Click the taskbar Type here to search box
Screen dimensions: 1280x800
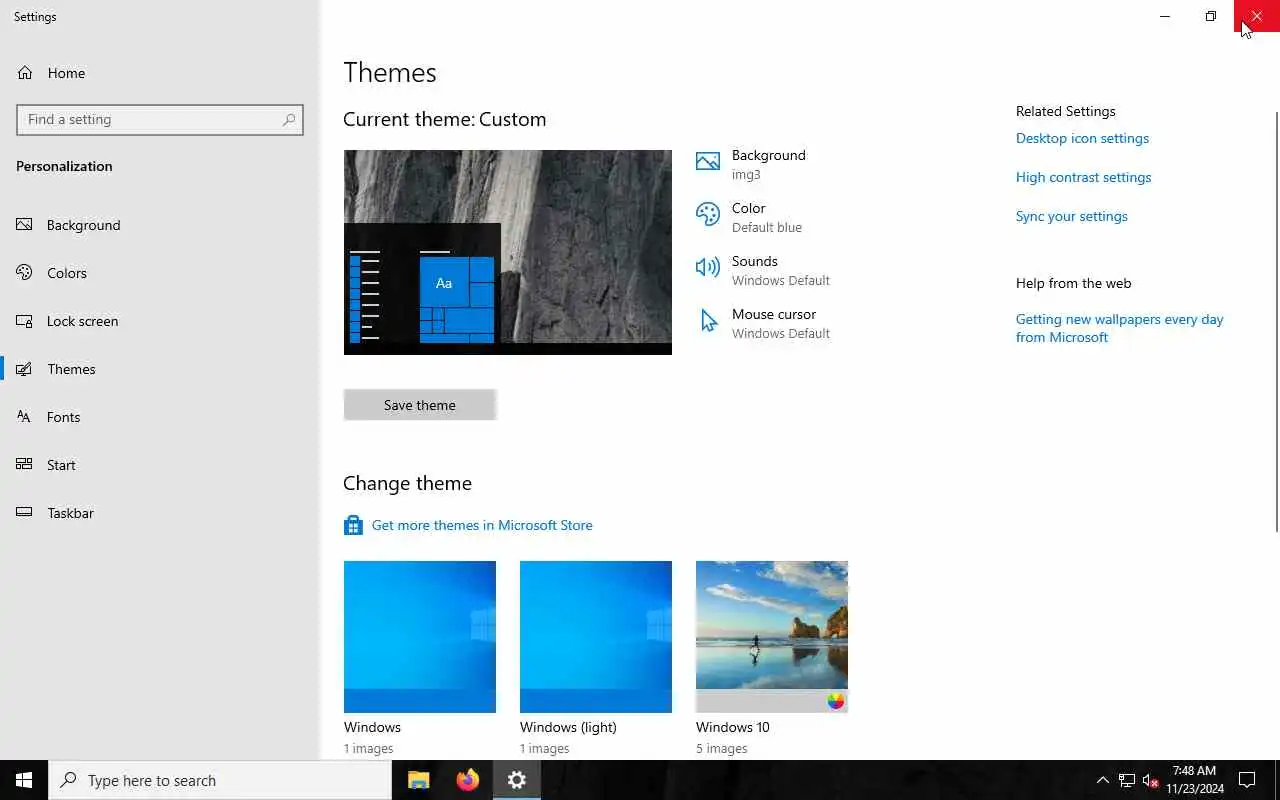pos(220,780)
